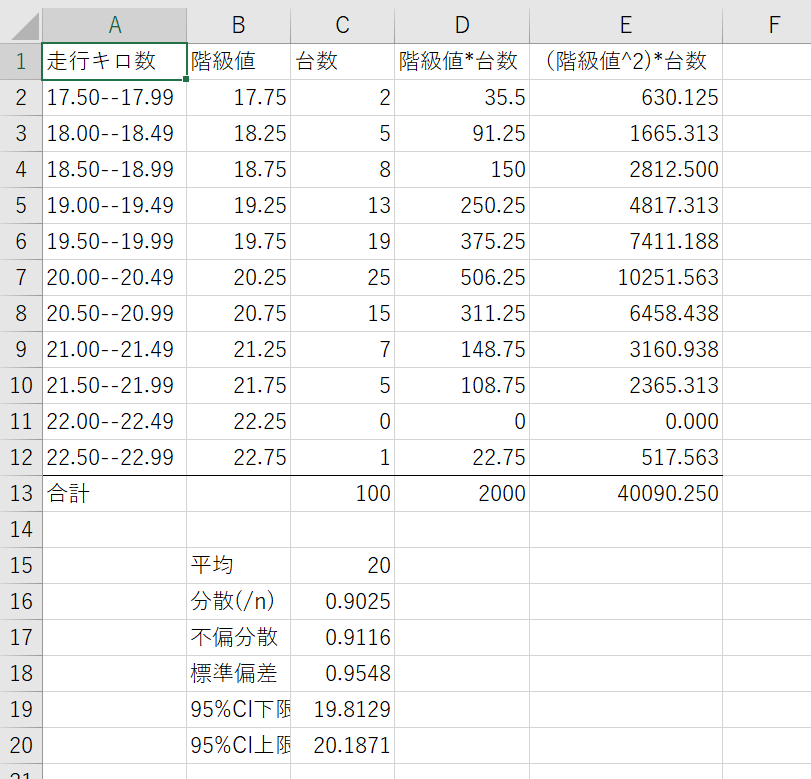Click count cell showing 13
This screenshot has height=779, width=811.
tap(342, 205)
